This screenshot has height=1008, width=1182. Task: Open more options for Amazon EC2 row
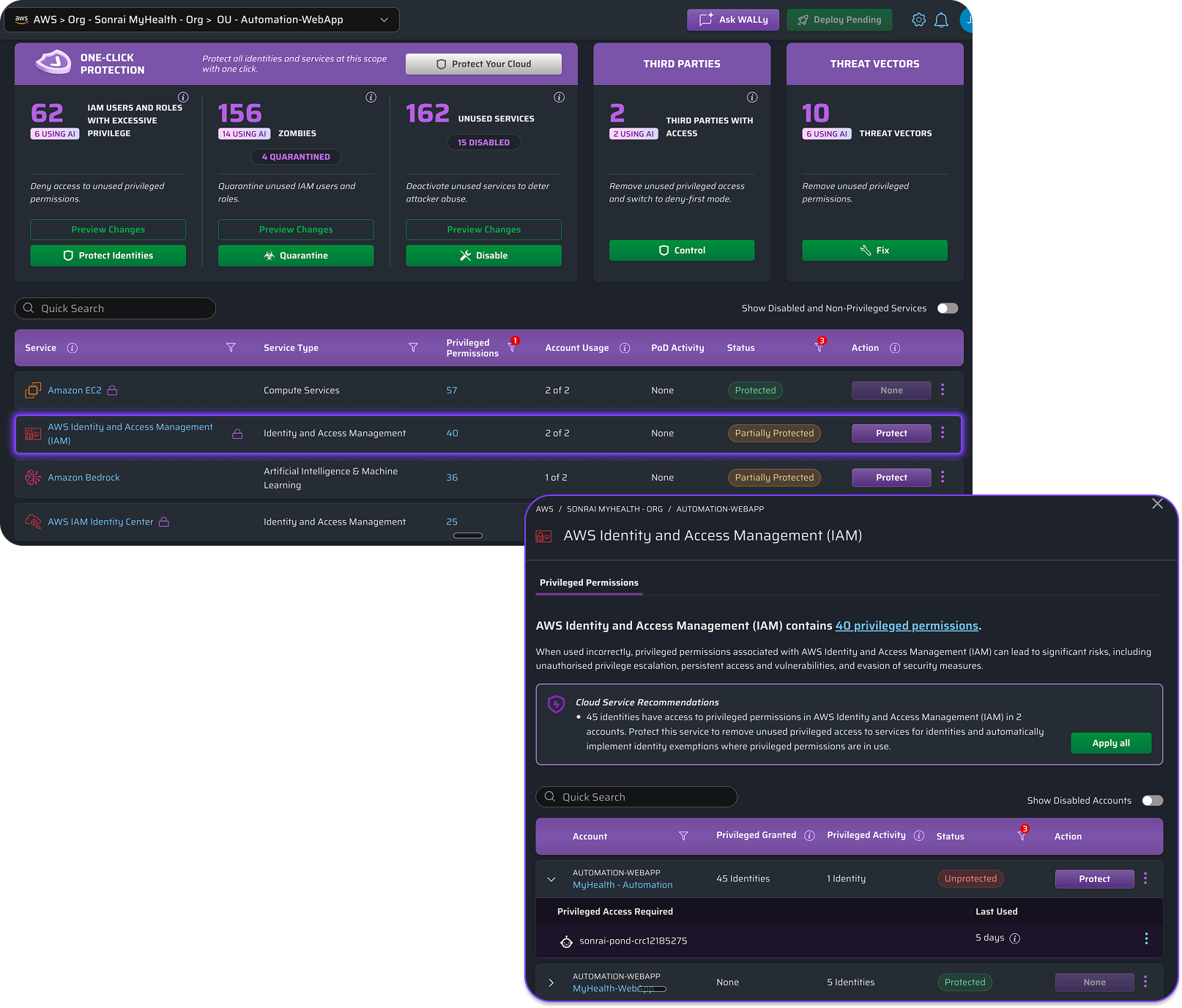pyautogui.click(x=943, y=390)
